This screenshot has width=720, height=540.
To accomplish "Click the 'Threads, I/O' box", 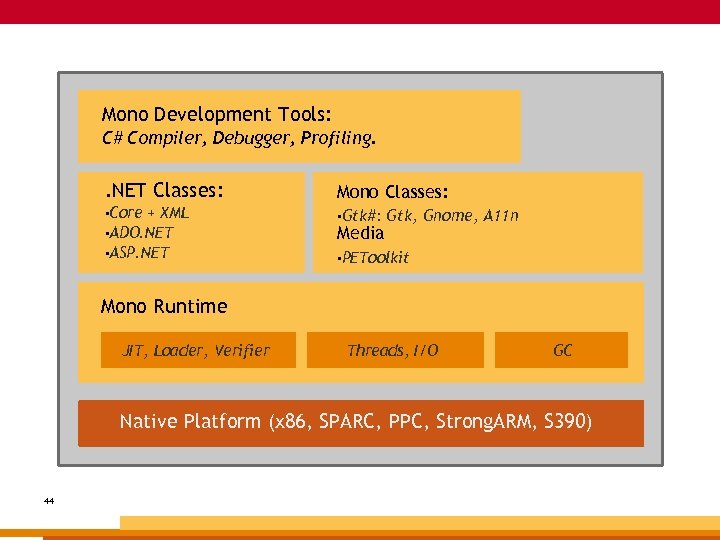I will 395,350.
